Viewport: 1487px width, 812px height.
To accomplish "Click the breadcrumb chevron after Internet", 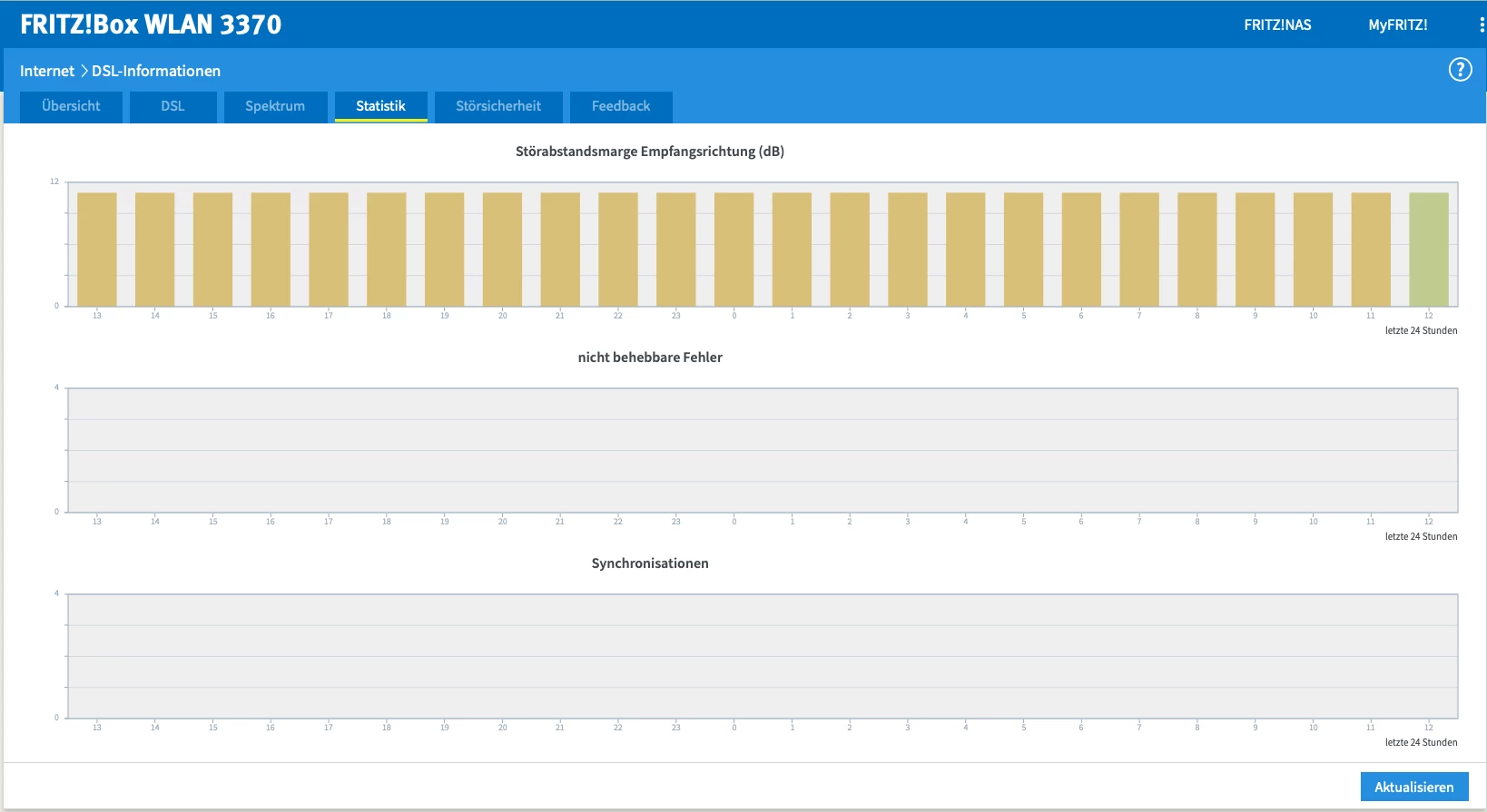I will (84, 71).
